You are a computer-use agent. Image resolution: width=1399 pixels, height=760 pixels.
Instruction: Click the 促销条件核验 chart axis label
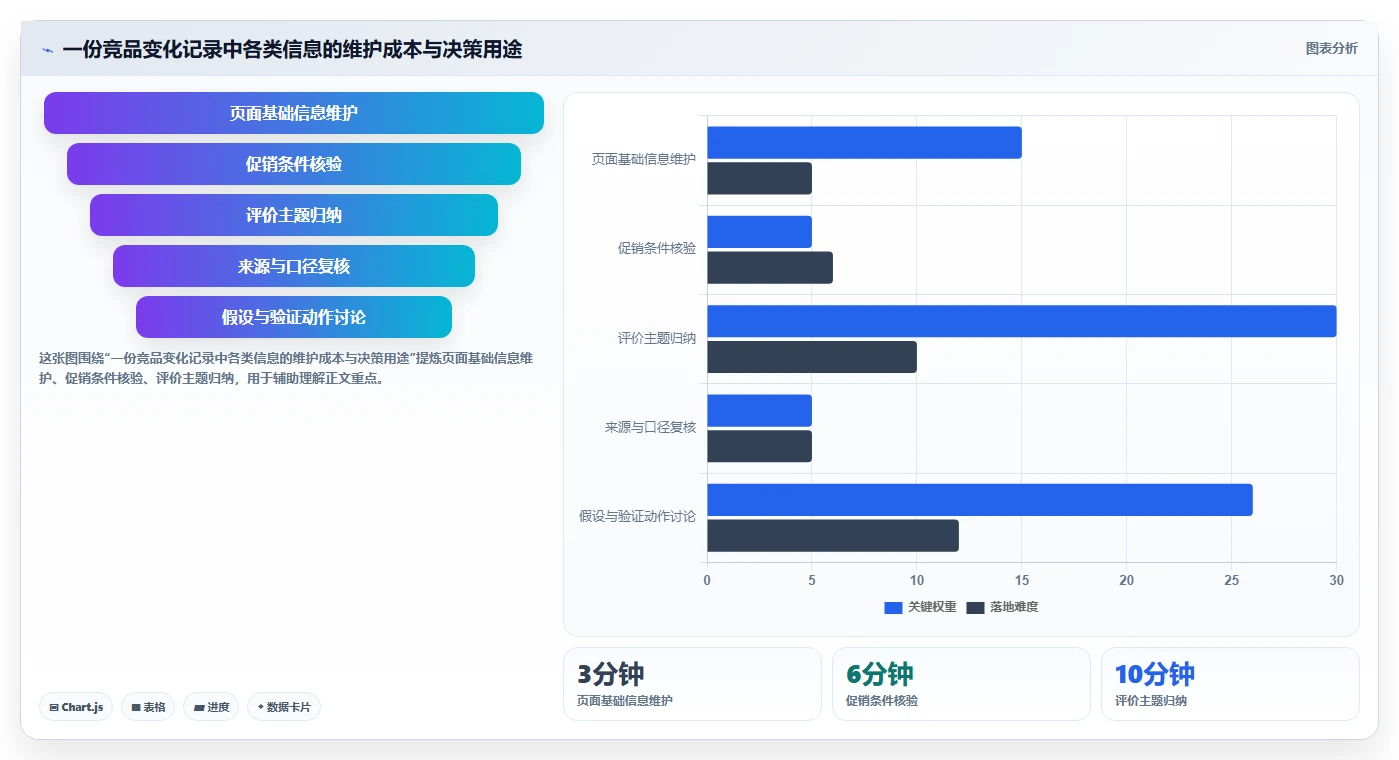coord(656,248)
